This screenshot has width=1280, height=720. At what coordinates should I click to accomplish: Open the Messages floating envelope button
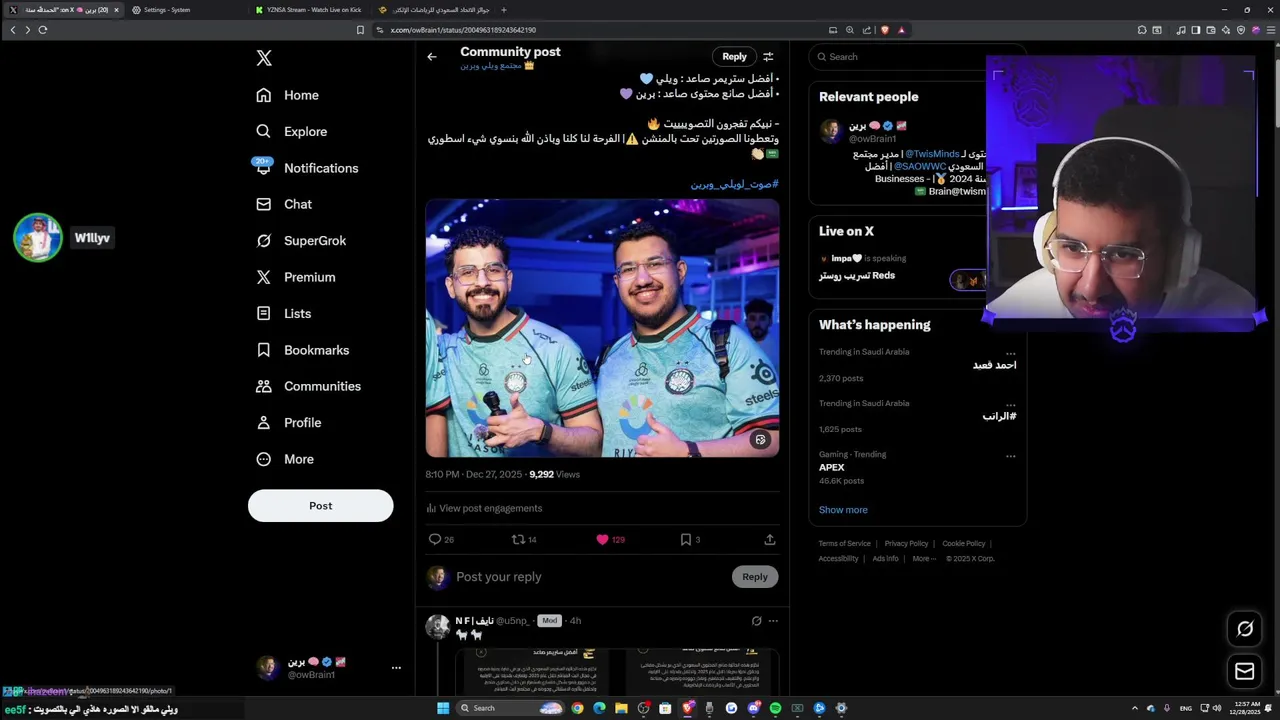pos(1245,671)
